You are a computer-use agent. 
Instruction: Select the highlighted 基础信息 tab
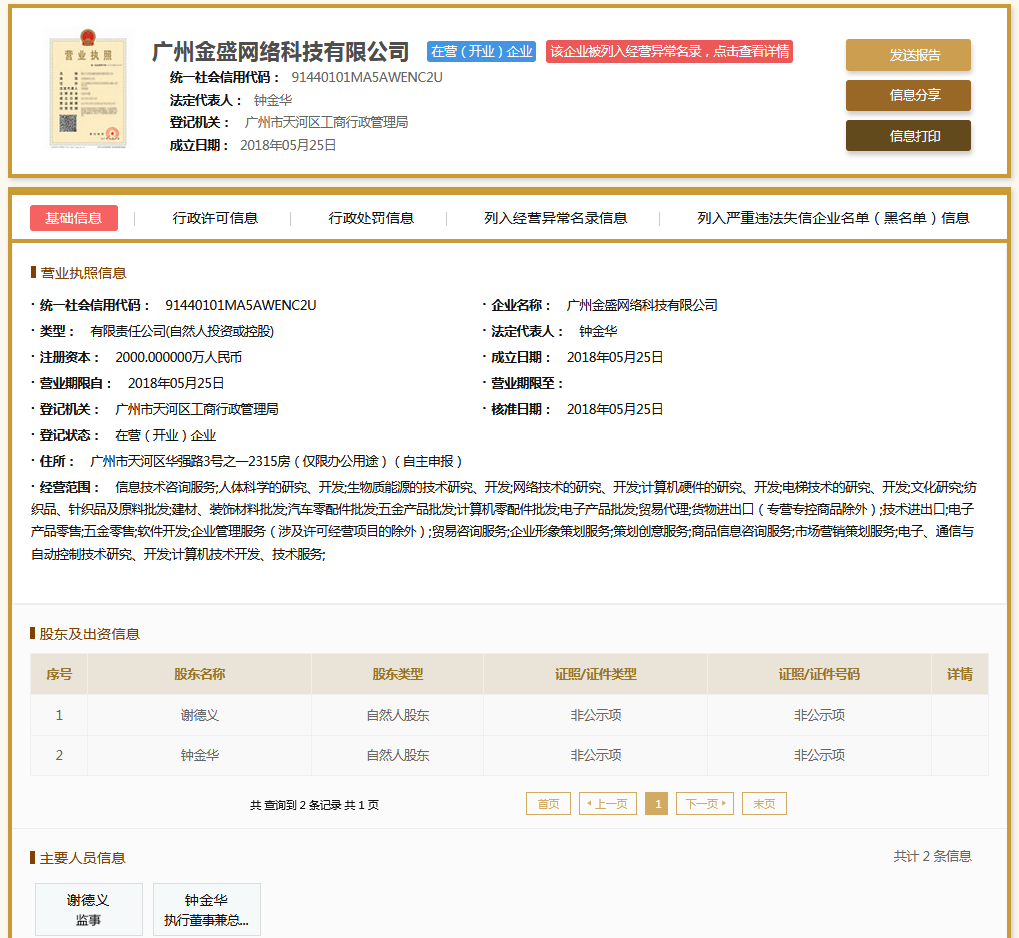tap(73, 216)
